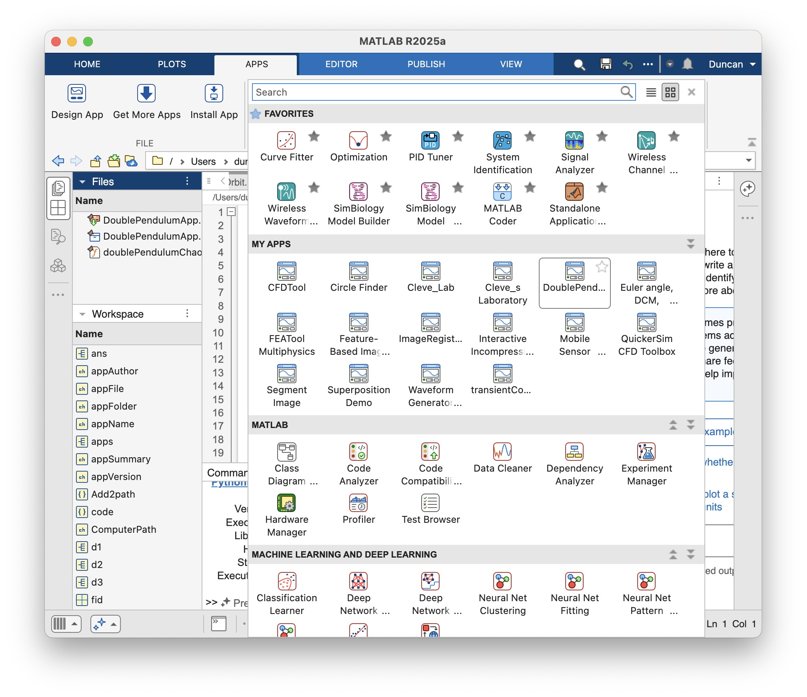Switch apps gallery to list view
The width and height of the screenshot is (807, 697).
coord(651,92)
